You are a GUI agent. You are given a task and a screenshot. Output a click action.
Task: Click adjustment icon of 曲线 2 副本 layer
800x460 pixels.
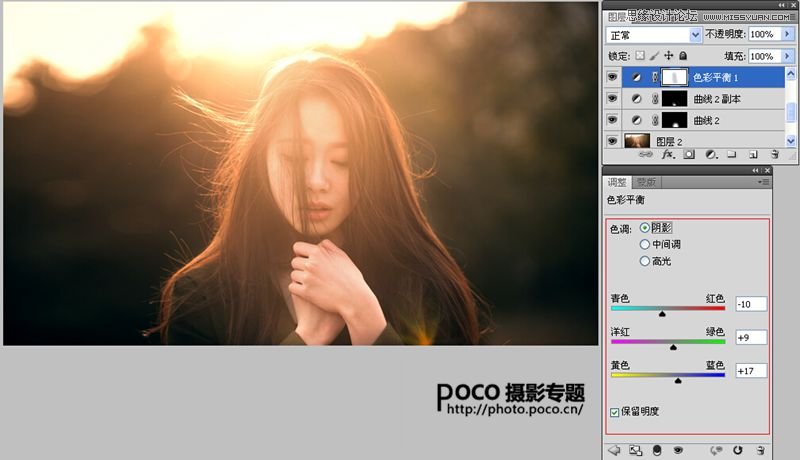click(x=636, y=98)
